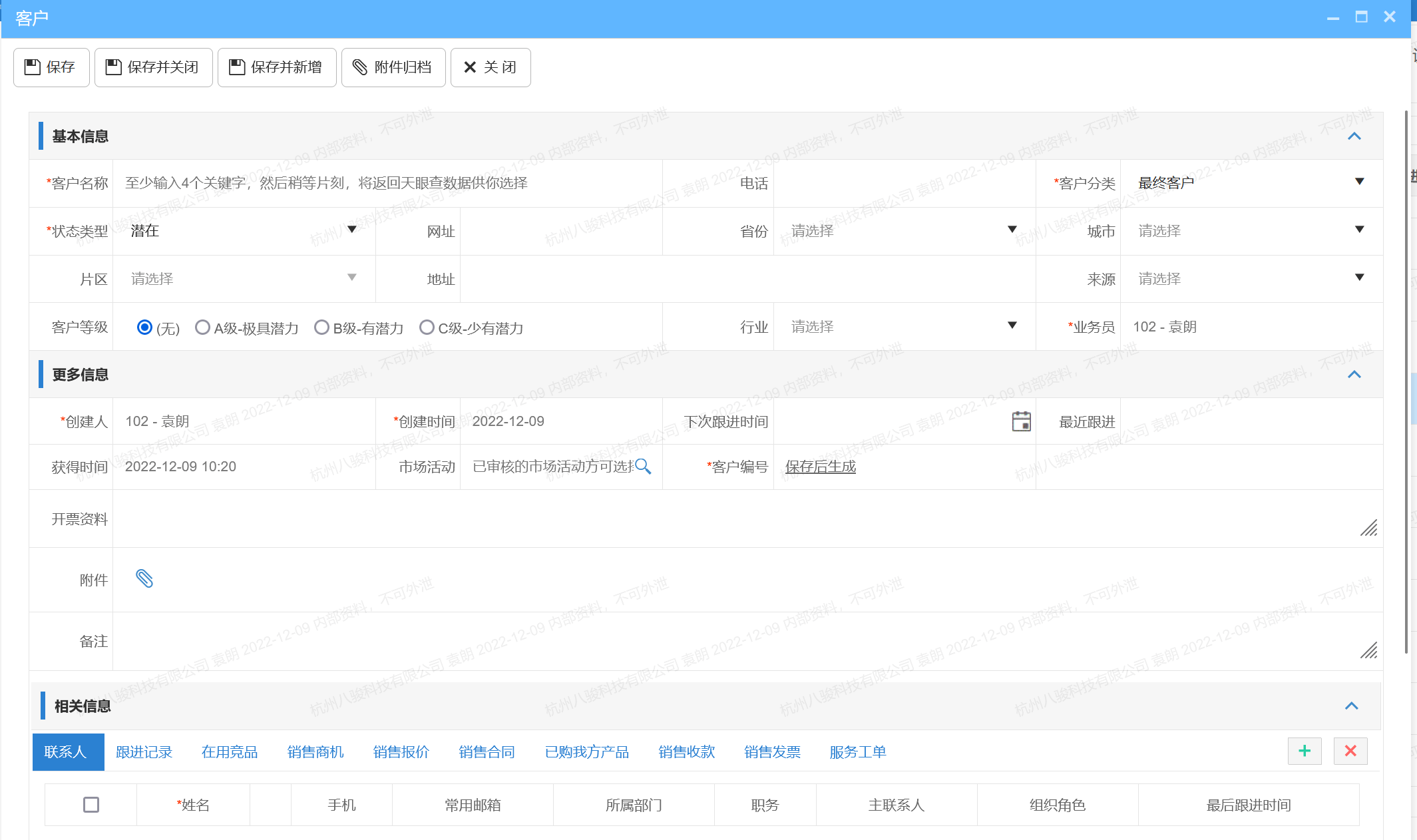Tick the select-all checkbox in contacts table

point(91,805)
